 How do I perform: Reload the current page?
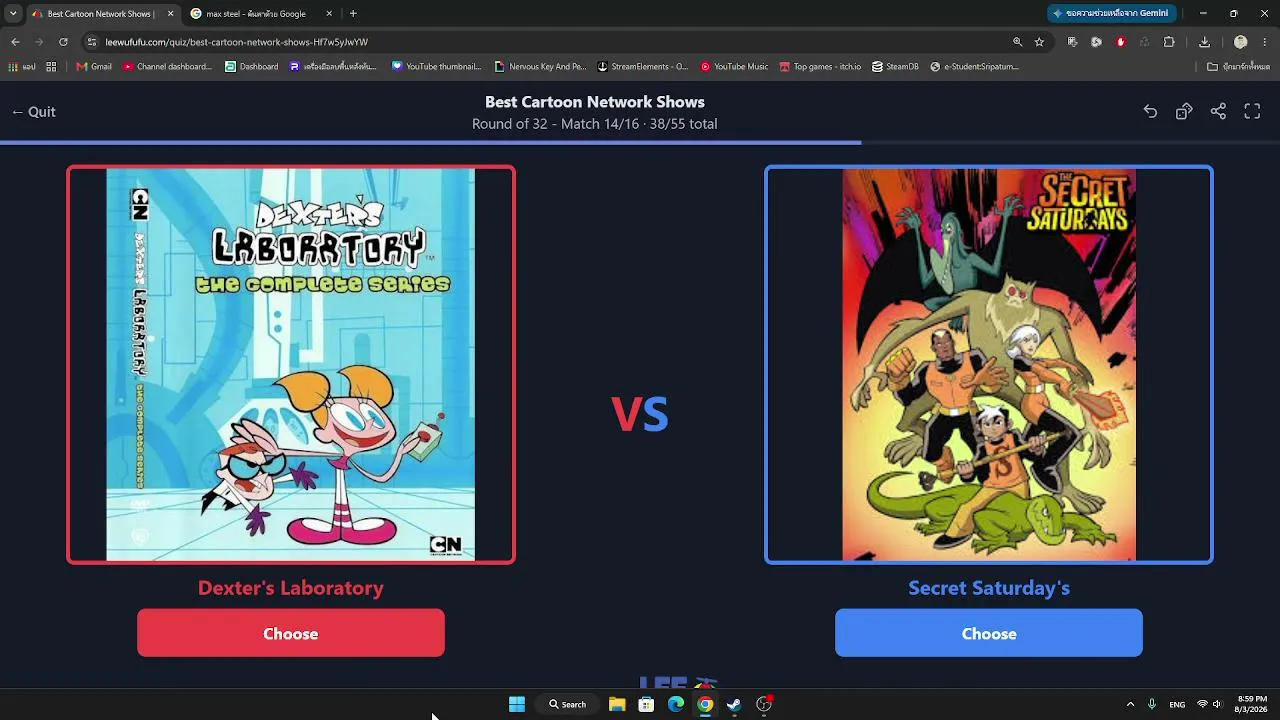tap(63, 42)
